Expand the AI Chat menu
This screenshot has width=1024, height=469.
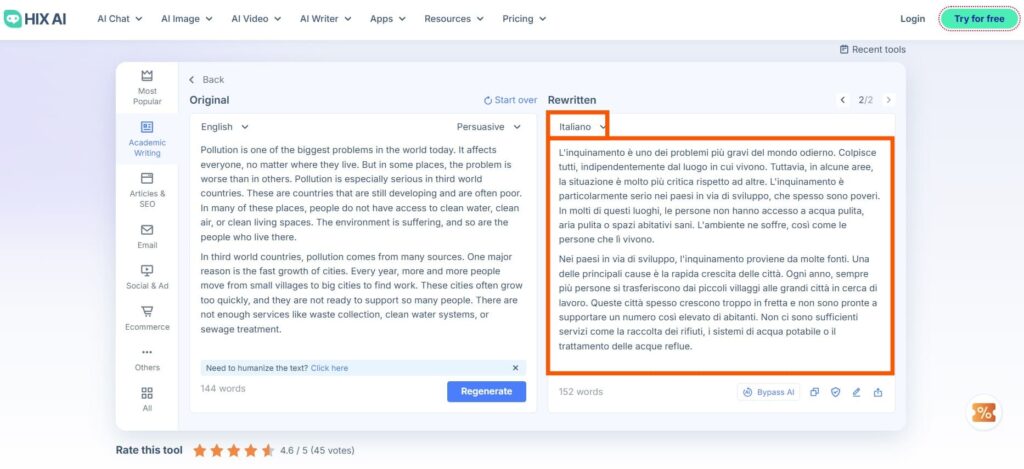coord(120,18)
